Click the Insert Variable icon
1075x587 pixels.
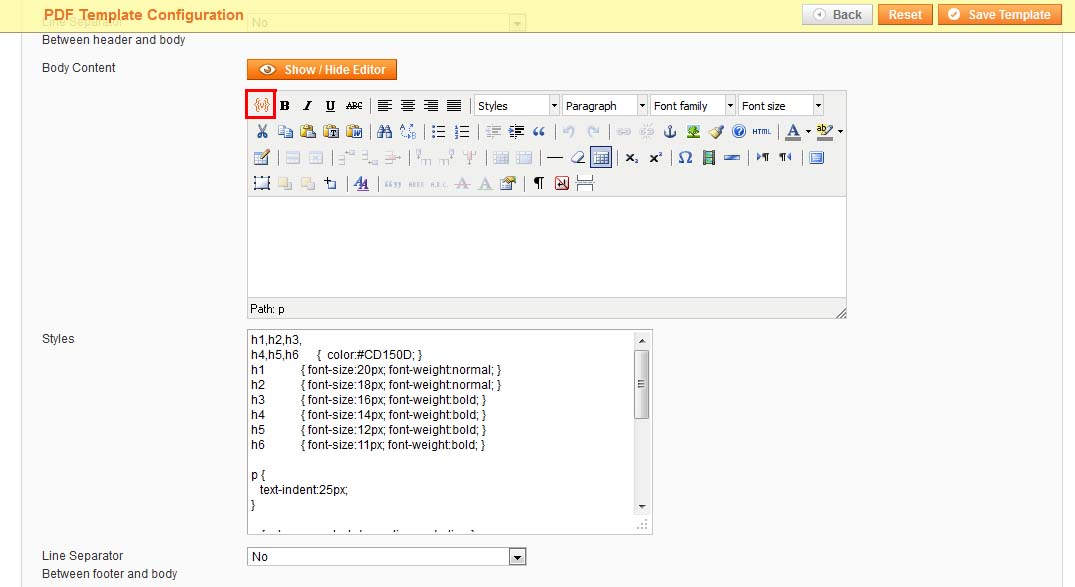click(x=261, y=105)
